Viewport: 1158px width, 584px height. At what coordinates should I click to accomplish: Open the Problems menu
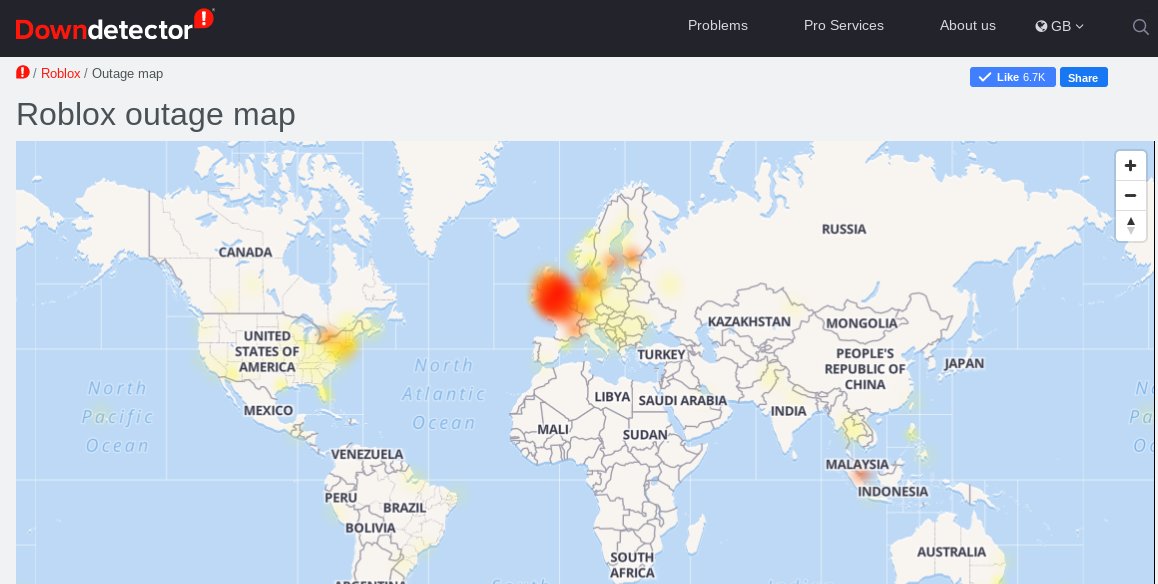point(717,26)
